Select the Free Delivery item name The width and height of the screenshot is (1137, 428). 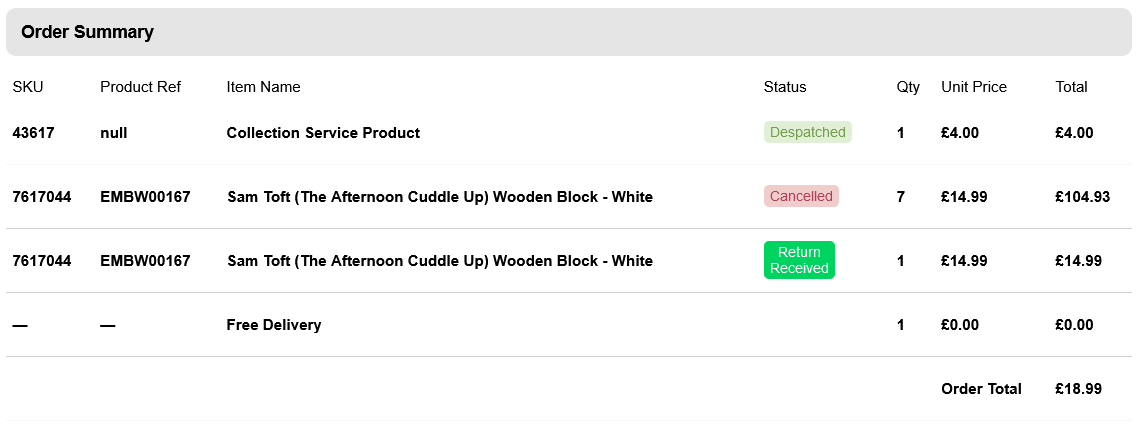tap(273, 325)
